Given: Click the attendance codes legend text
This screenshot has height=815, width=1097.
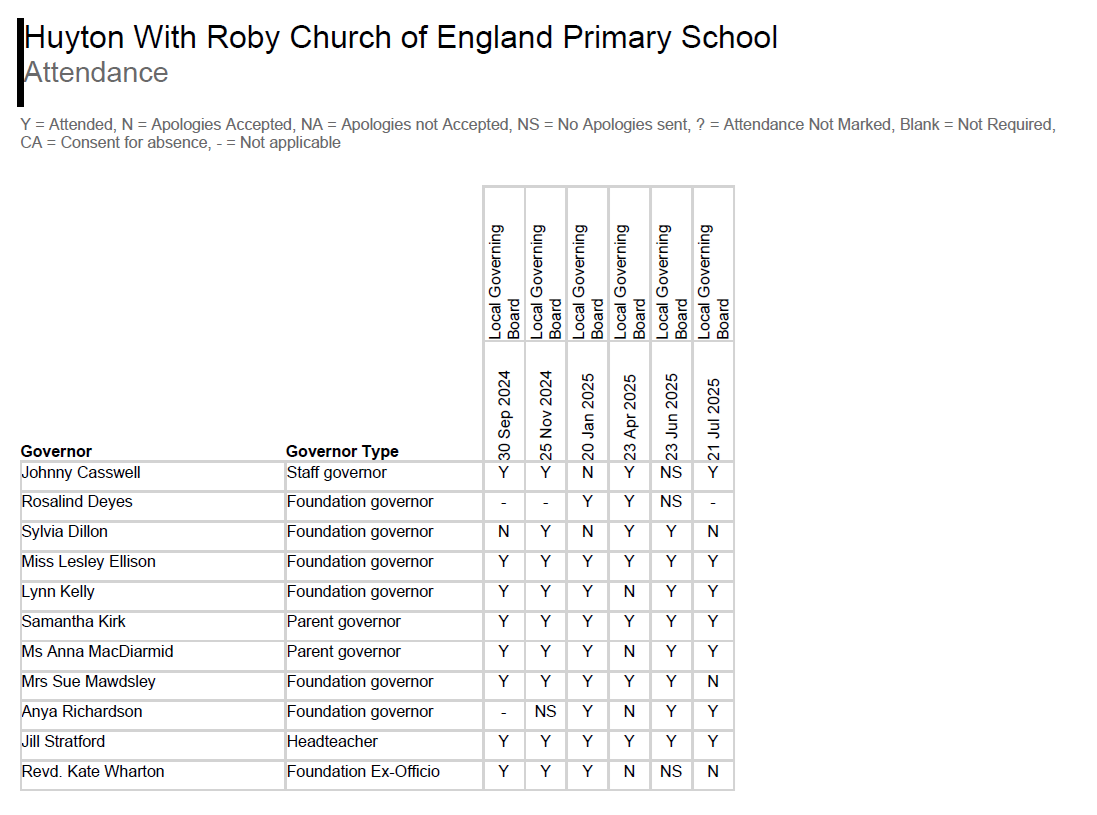Looking at the screenshot, I should coord(537,133).
